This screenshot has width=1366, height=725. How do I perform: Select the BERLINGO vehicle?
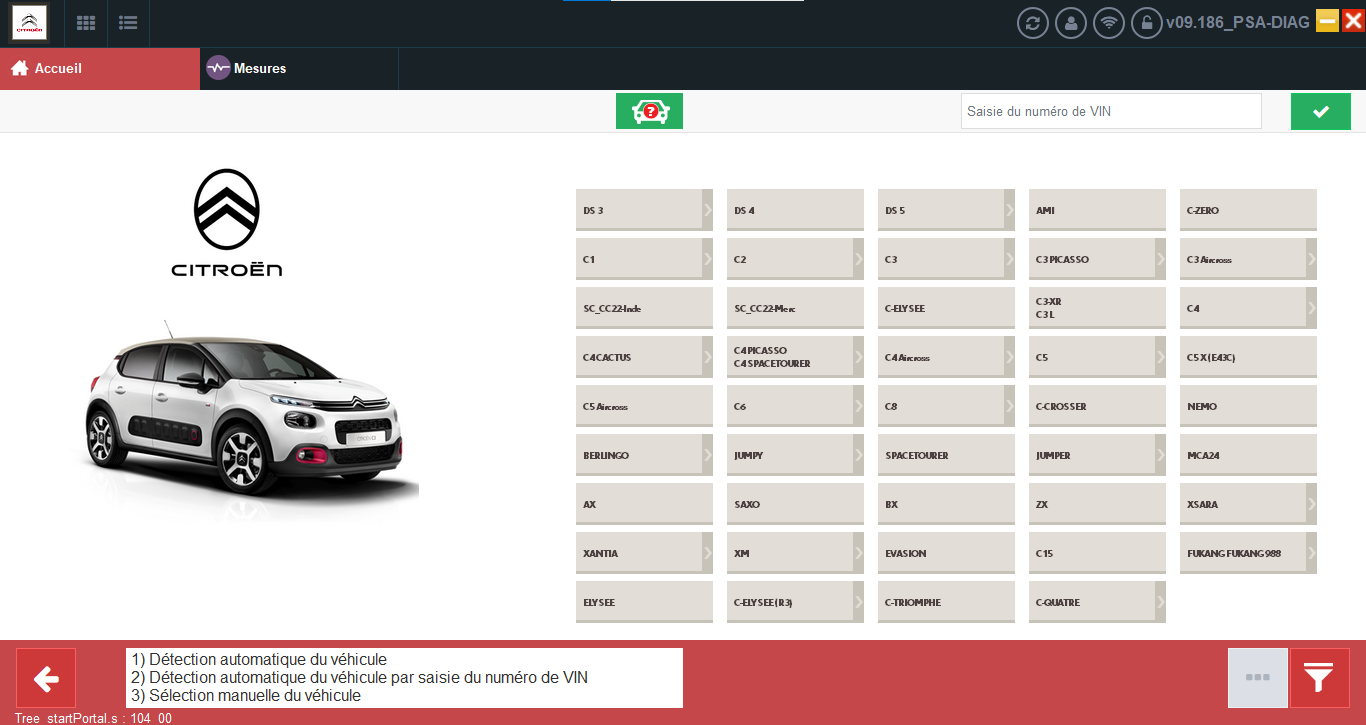(644, 455)
